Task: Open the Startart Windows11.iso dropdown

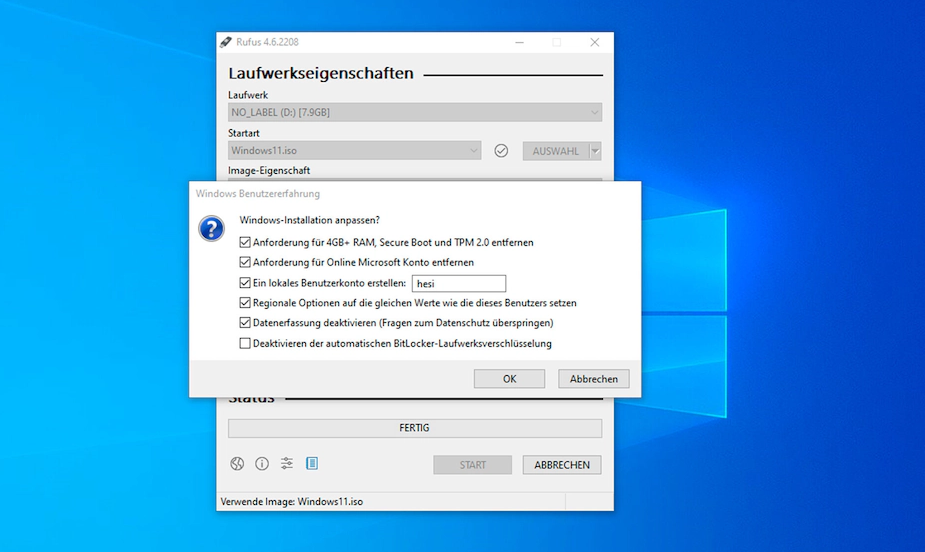Action: [x=355, y=150]
